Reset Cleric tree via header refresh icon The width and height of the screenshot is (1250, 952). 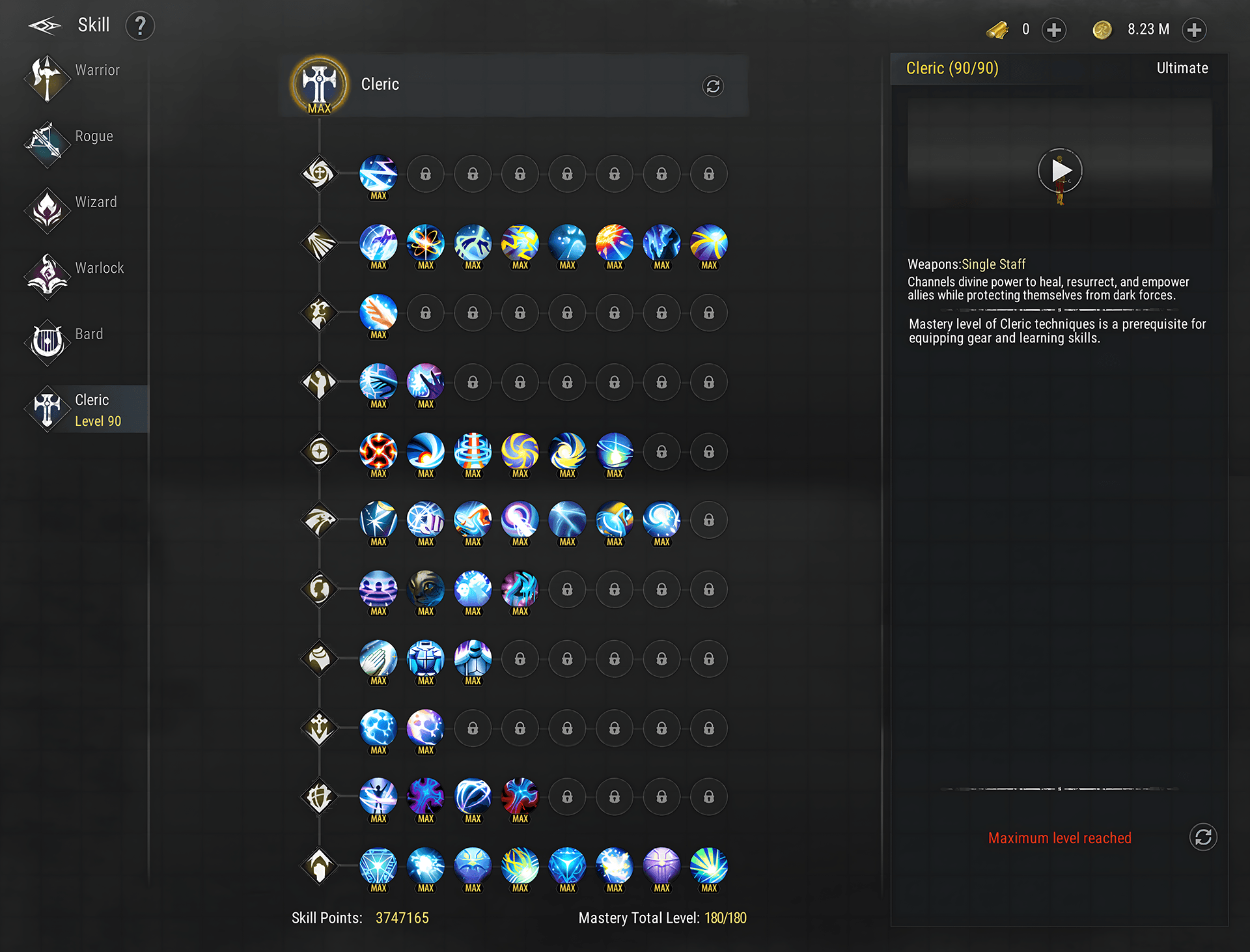[x=713, y=86]
